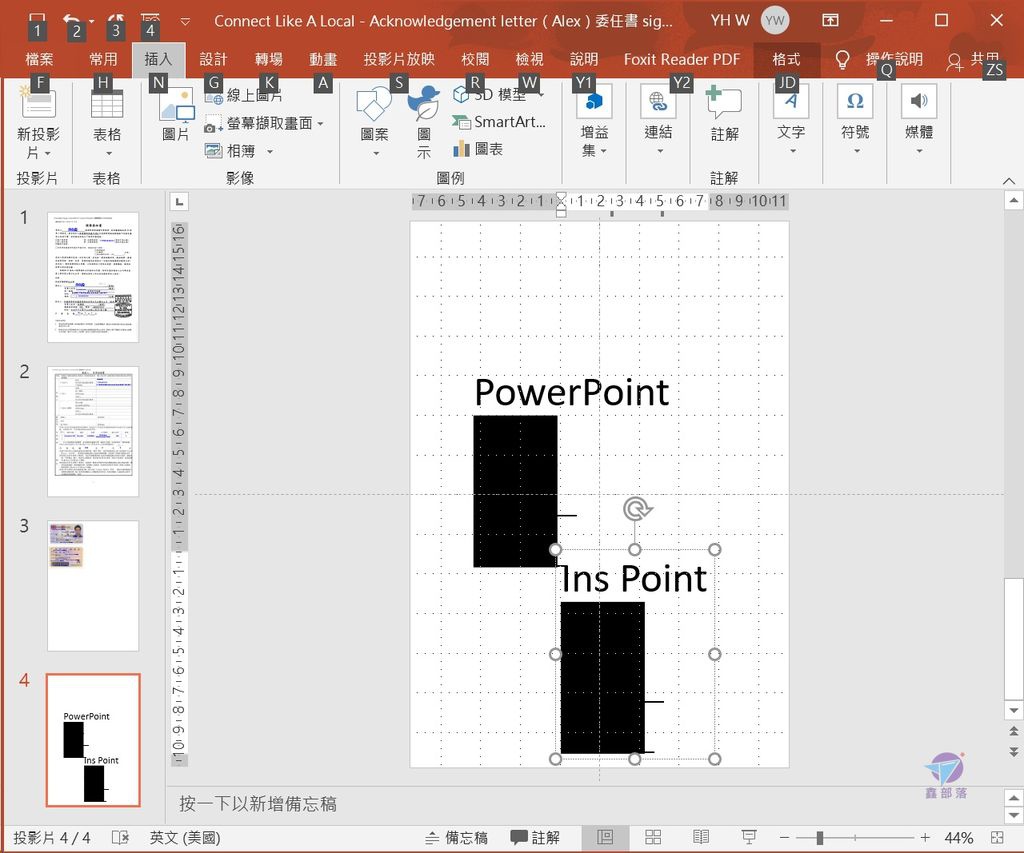Click the Tell Me (操作說明) search box
The height and width of the screenshot is (853, 1024).
[x=894, y=59]
